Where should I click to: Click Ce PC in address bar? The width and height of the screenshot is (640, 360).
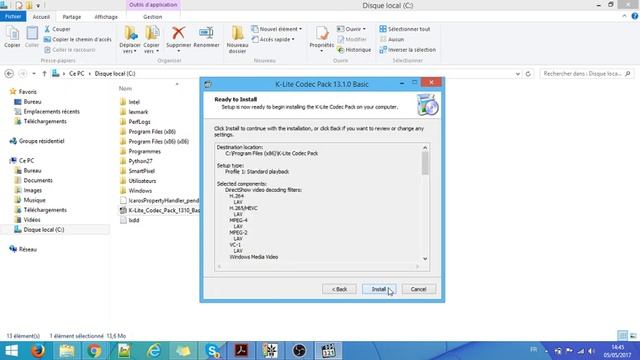pos(77,73)
